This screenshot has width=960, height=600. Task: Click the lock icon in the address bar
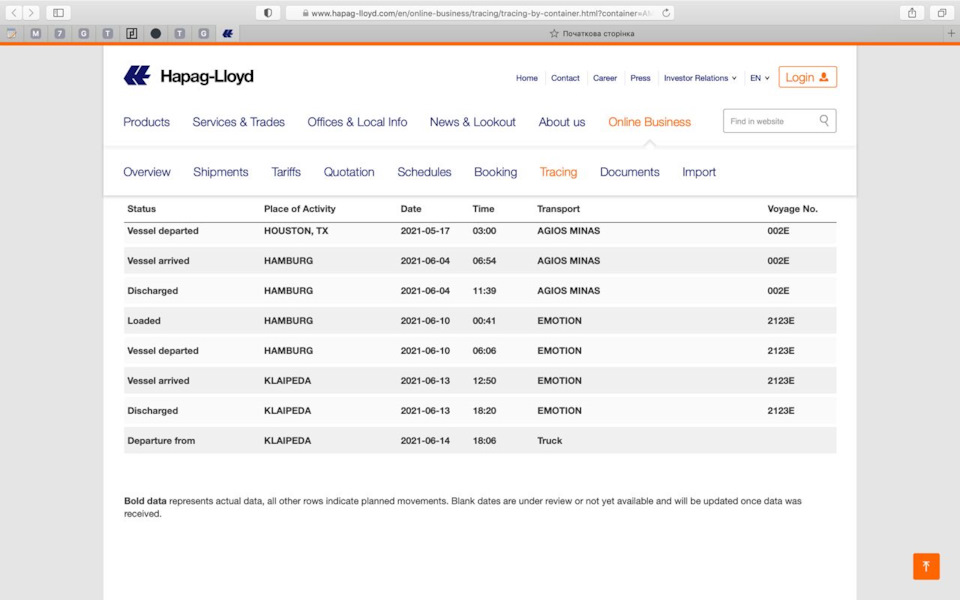pos(306,13)
